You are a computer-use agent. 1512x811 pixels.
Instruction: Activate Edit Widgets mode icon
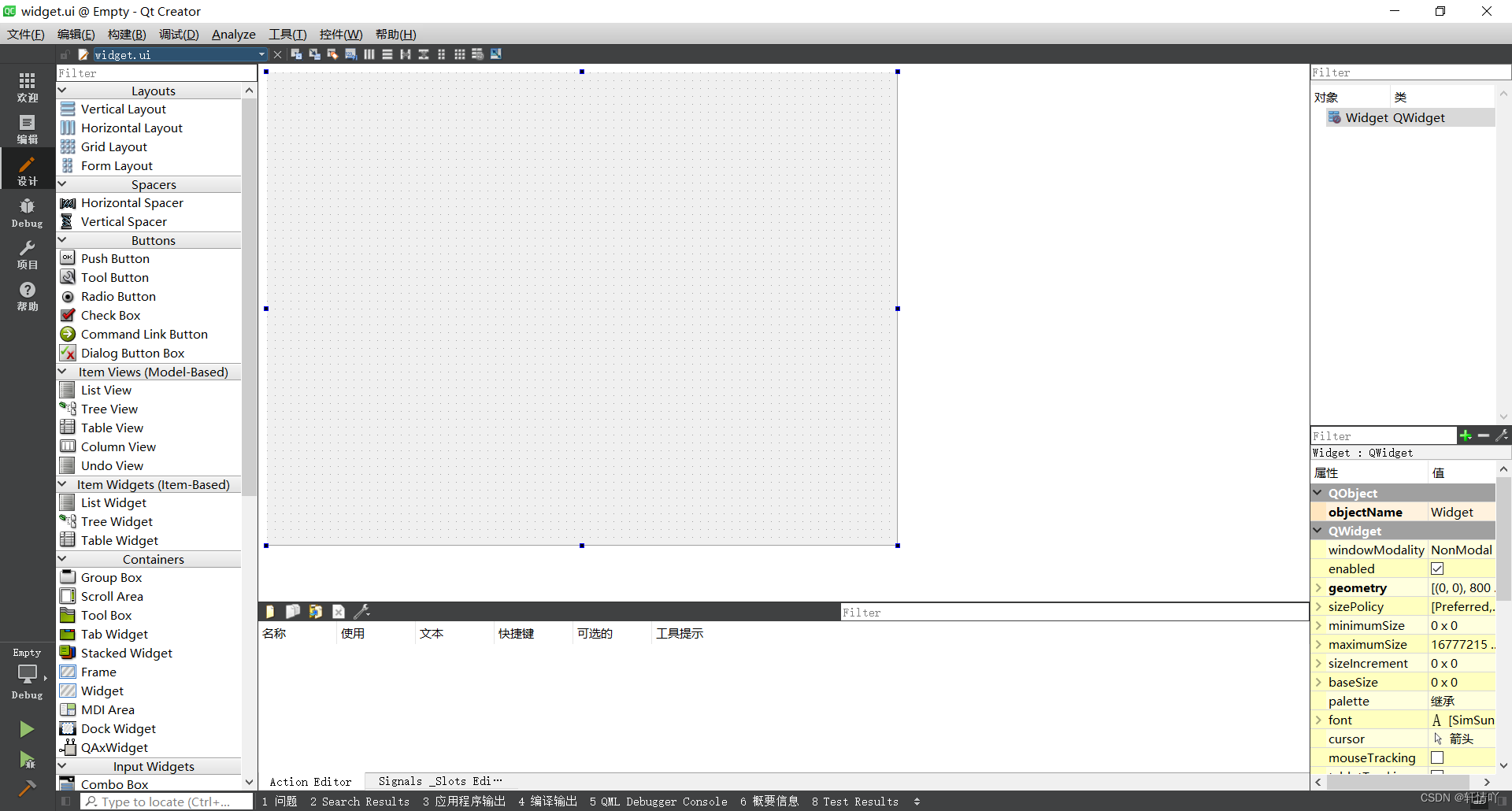tap(296, 54)
